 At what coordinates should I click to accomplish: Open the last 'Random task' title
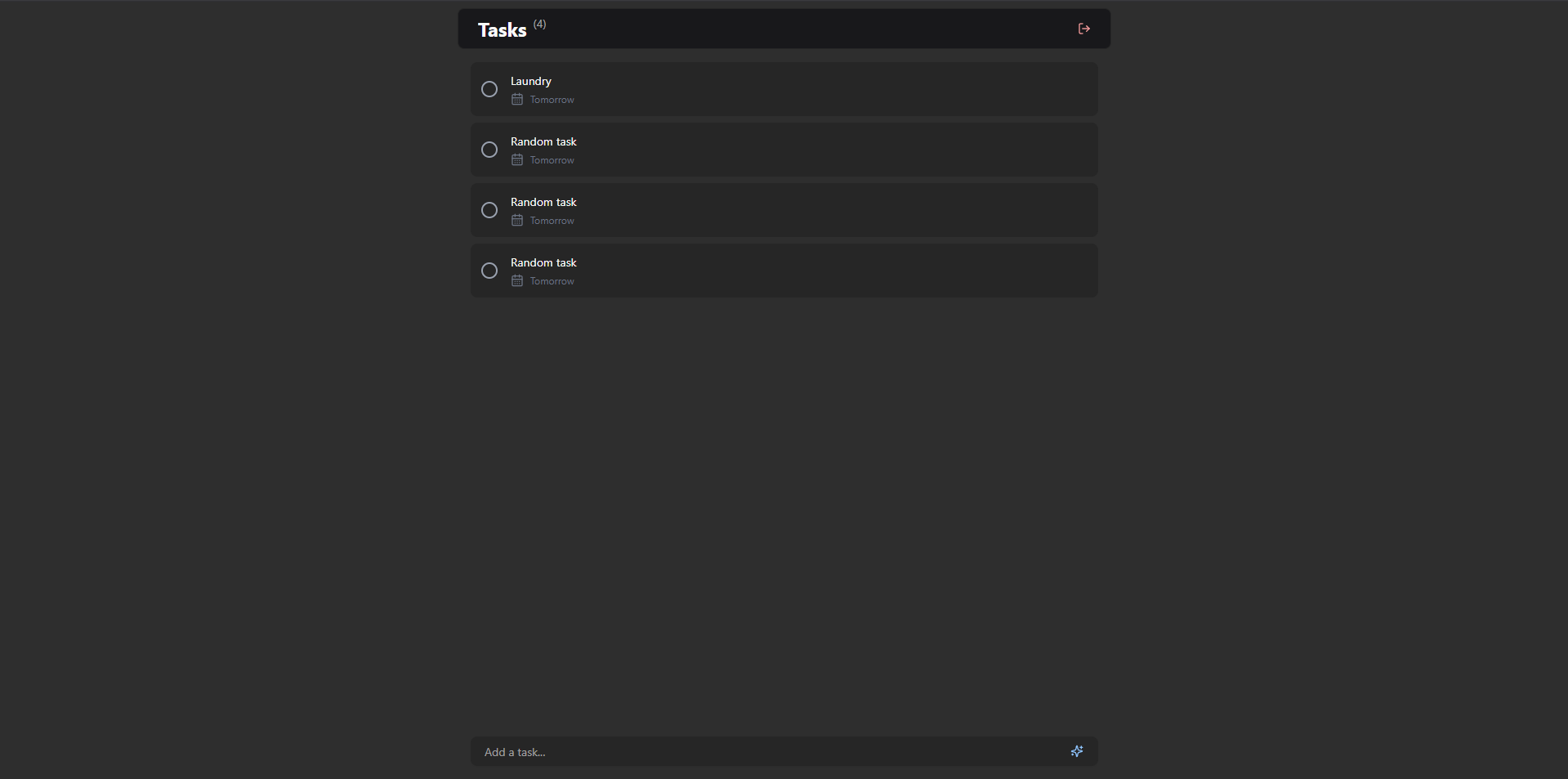pos(543,262)
